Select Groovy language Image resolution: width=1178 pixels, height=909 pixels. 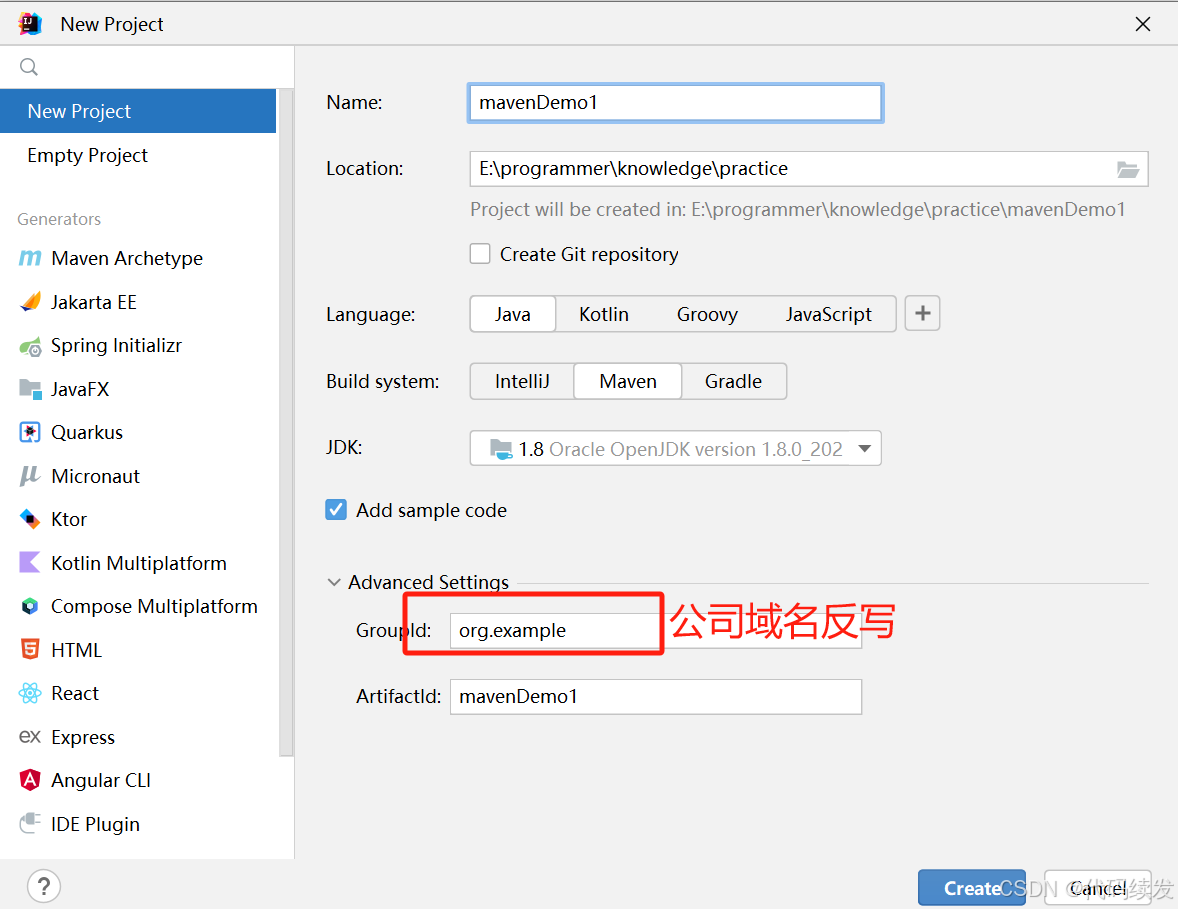click(707, 314)
